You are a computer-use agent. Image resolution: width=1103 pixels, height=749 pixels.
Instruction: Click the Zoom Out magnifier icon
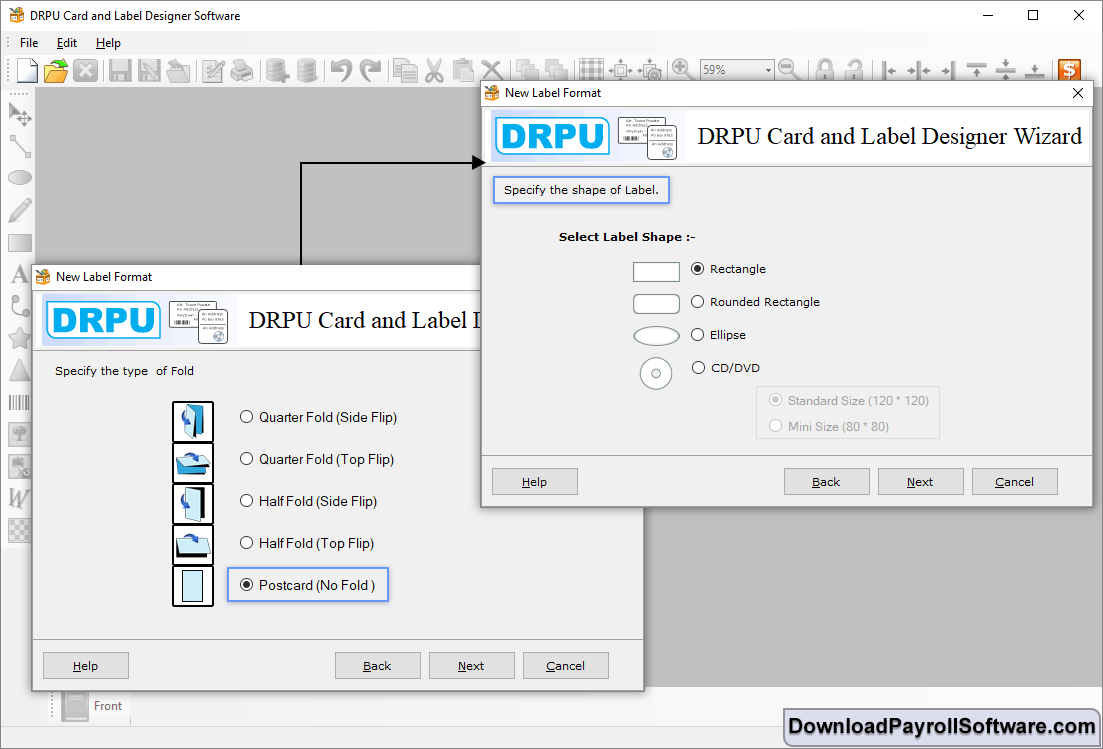789,69
